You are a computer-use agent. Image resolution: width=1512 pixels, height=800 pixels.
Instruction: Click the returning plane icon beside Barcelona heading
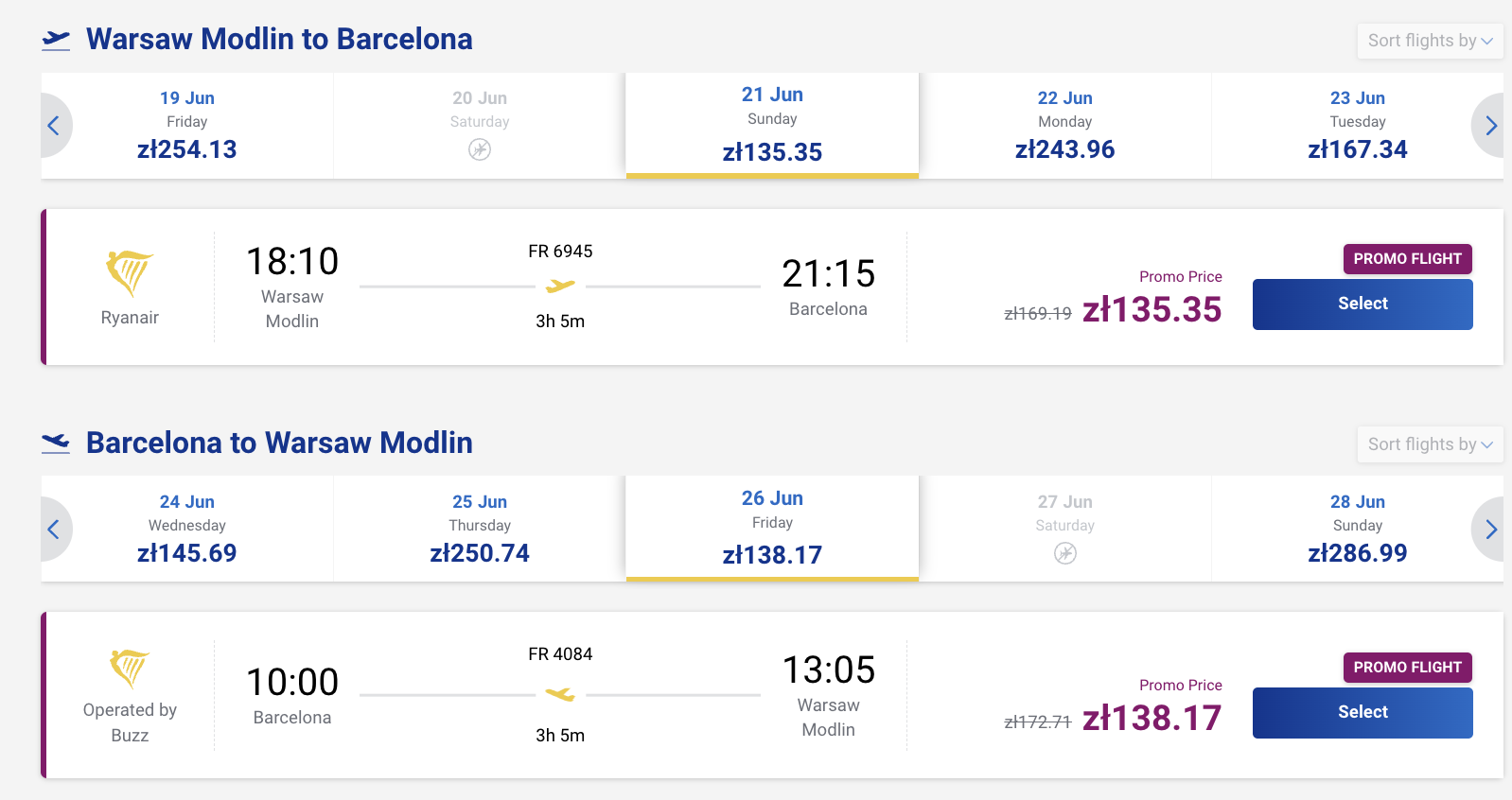pyautogui.click(x=57, y=443)
